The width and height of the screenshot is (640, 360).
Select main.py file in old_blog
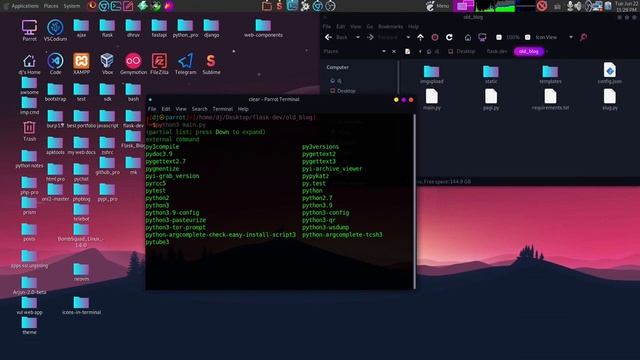[431, 100]
